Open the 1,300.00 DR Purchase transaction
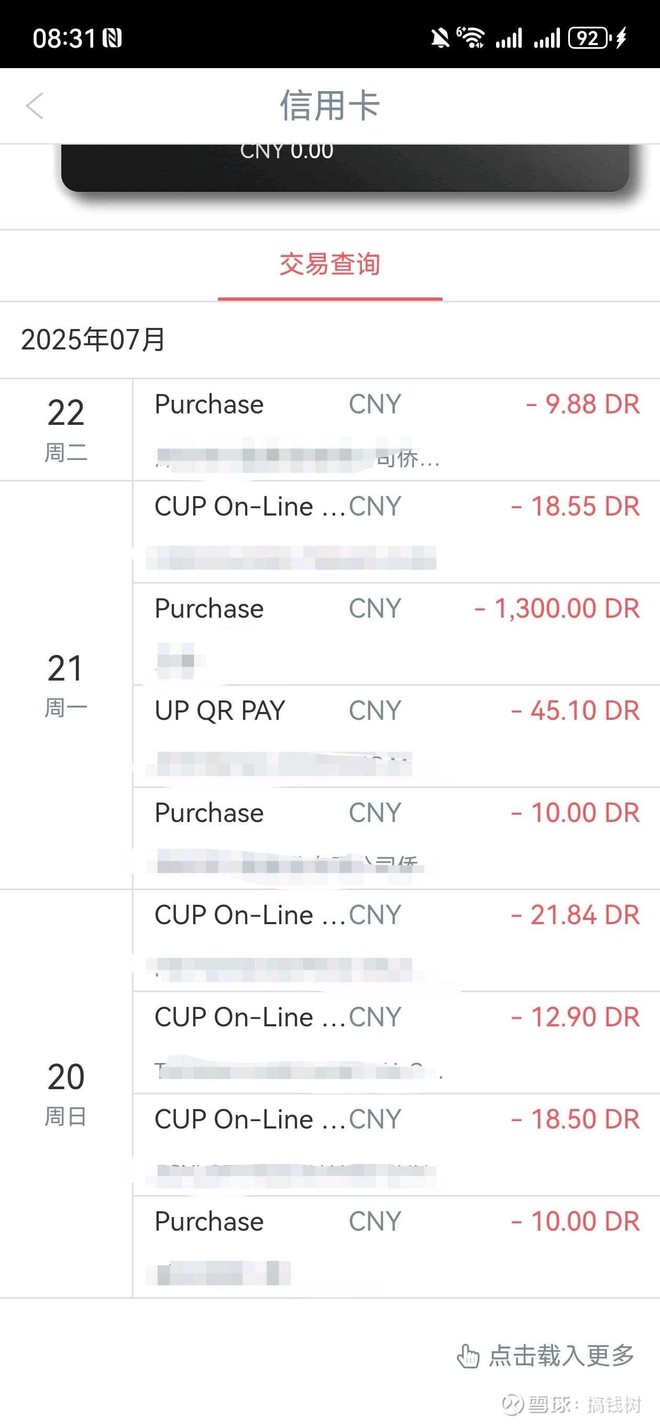Image resolution: width=660 pixels, height=1425 pixels. [396, 634]
